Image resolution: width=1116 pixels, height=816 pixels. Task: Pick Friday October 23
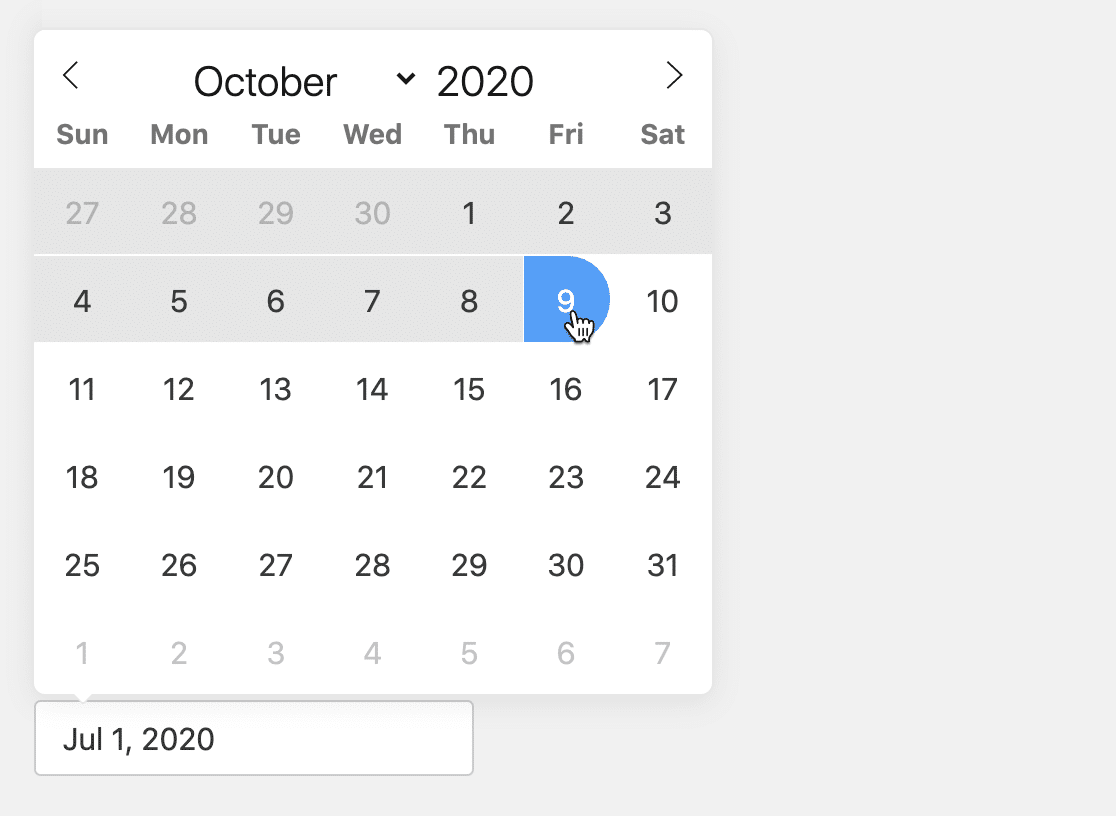click(566, 477)
